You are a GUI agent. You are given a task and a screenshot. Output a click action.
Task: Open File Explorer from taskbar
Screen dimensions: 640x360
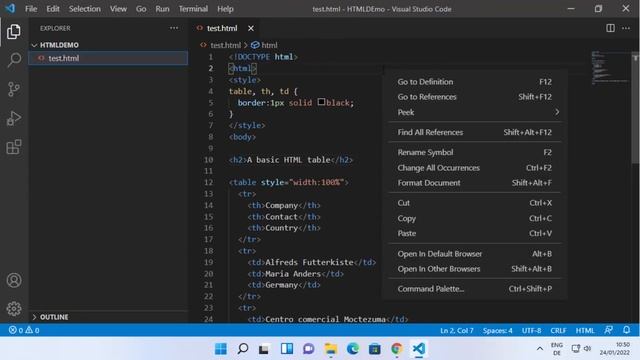pyautogui.click(x=331, y=349)
